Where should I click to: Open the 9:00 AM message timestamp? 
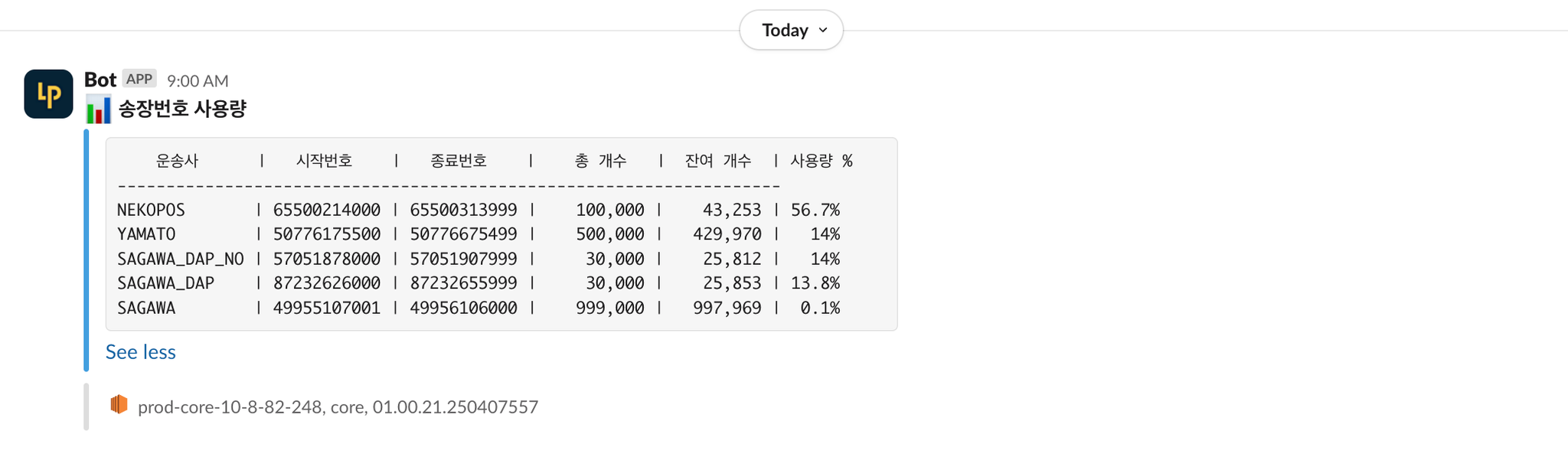point(198,80)
